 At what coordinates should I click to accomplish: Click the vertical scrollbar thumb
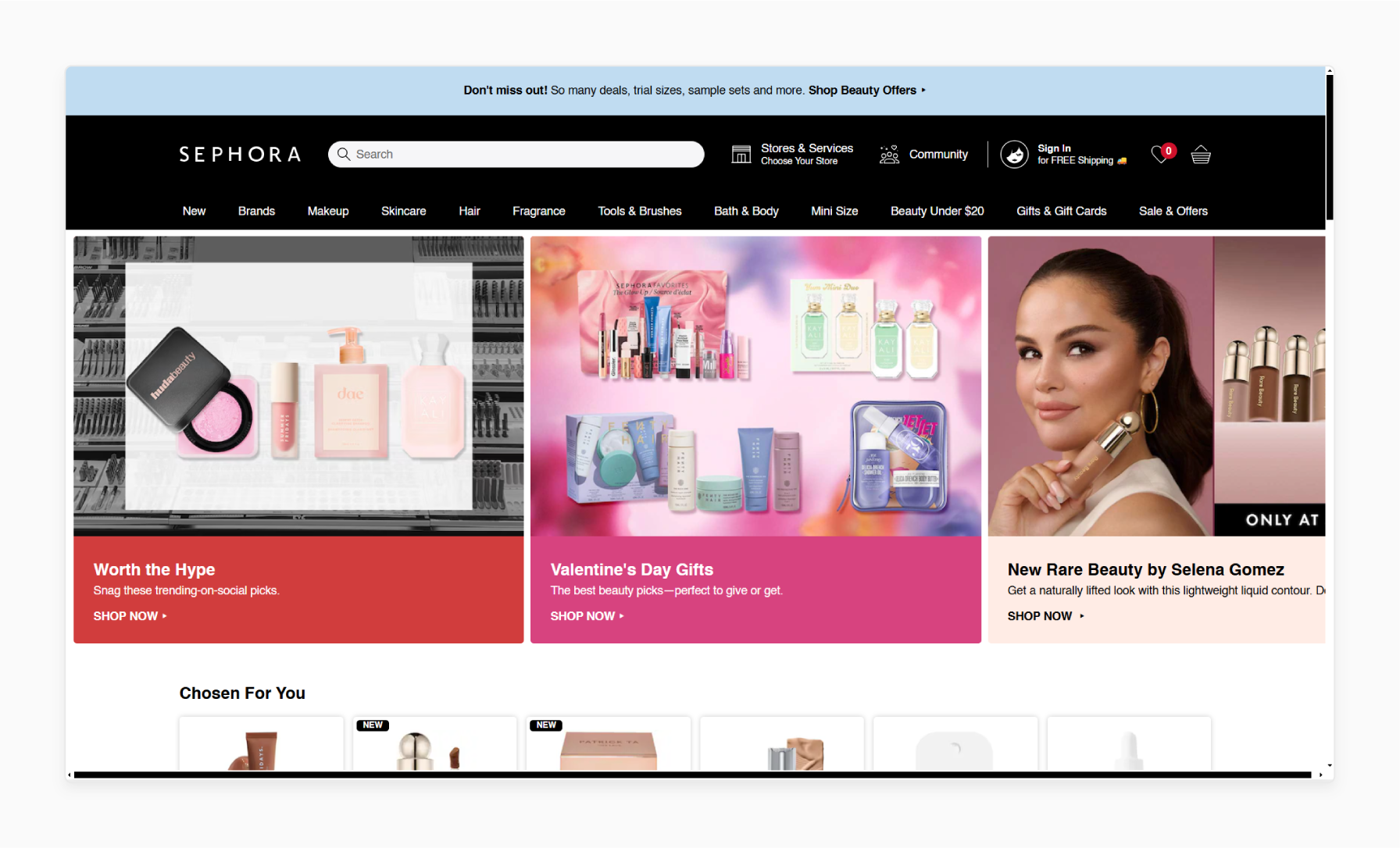[x=1330, y=148]
